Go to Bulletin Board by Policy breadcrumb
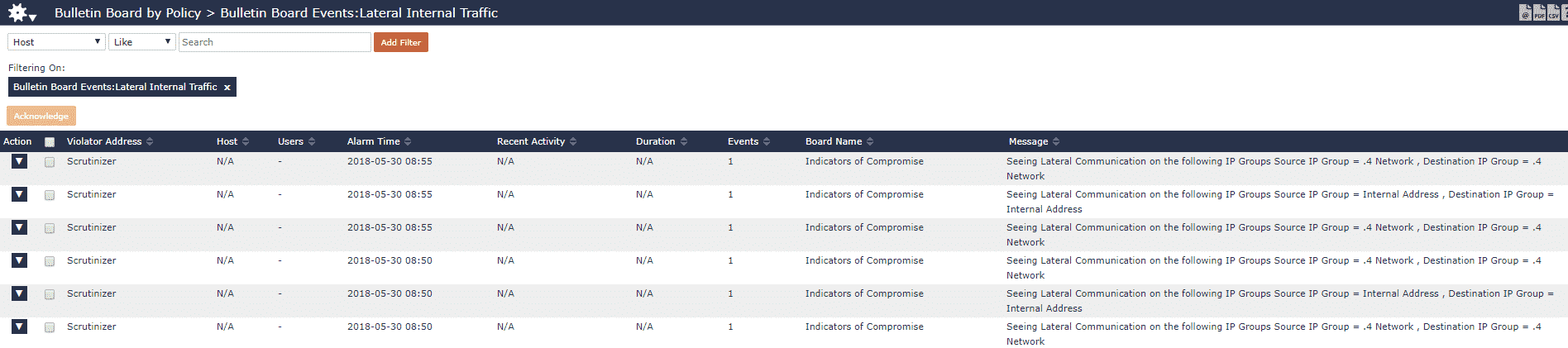1568x348 pixels. [x=127, y=13]
